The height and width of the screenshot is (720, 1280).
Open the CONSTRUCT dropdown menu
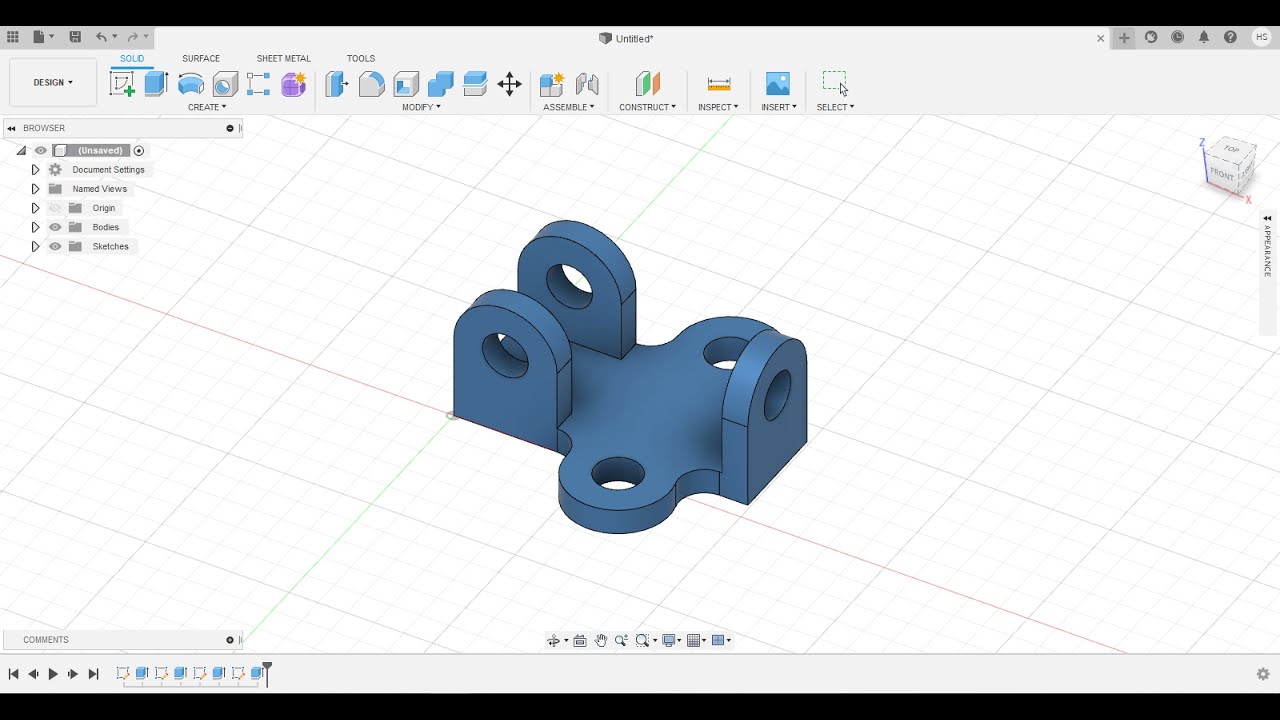647,107
